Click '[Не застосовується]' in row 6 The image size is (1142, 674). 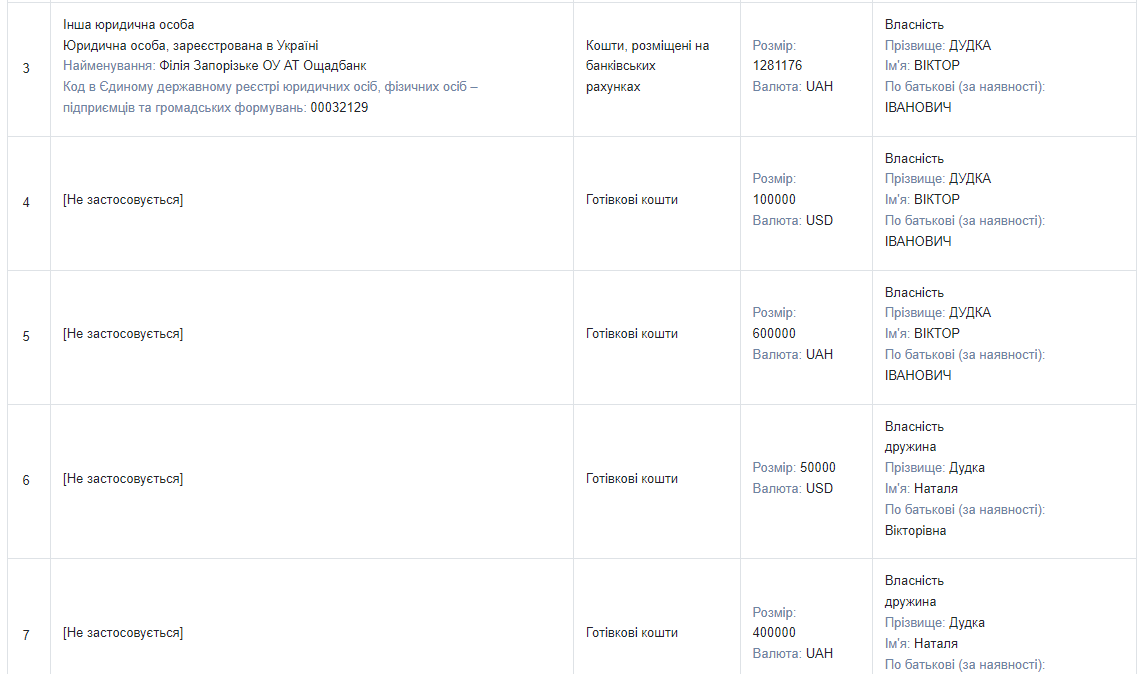[123, 479]
